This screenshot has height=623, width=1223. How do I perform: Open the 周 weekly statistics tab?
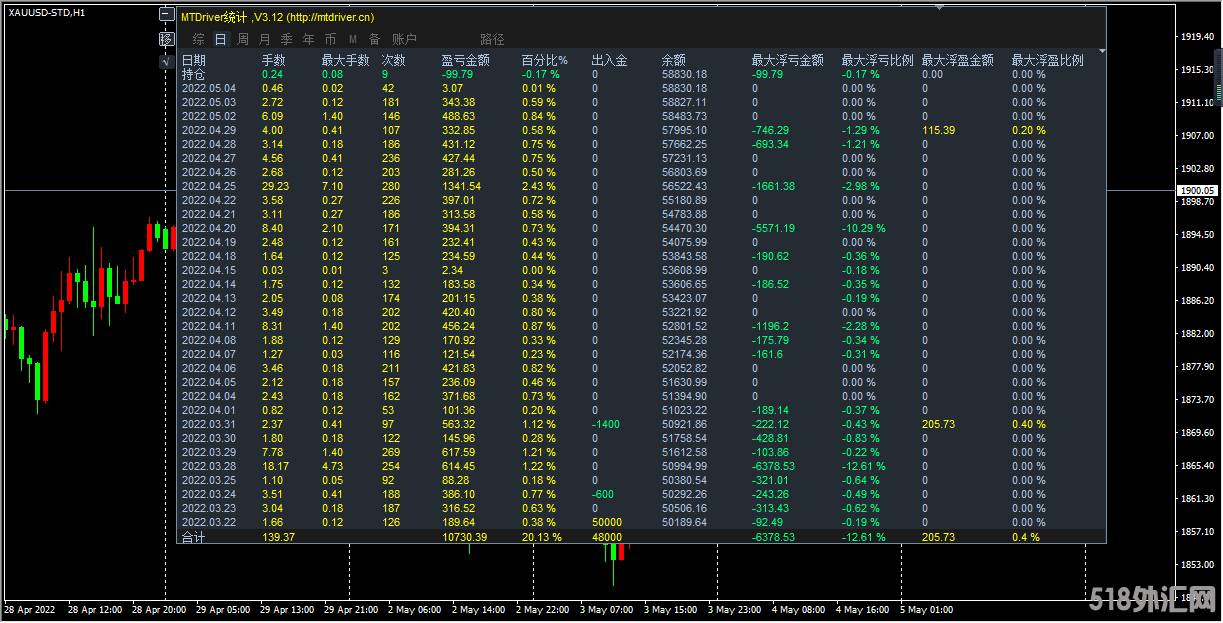click(243, 39)
